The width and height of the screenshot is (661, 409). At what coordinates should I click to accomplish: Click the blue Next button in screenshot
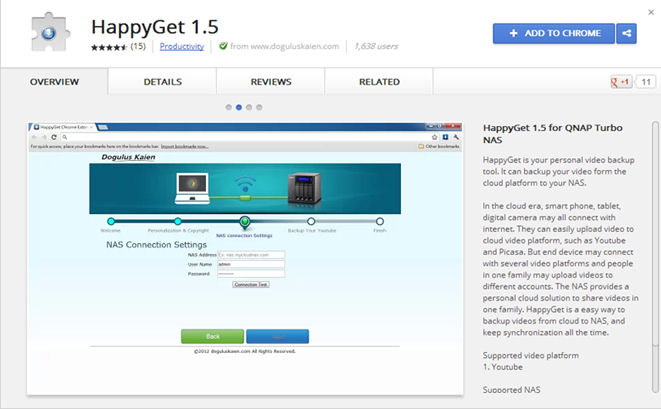[277, 336]
